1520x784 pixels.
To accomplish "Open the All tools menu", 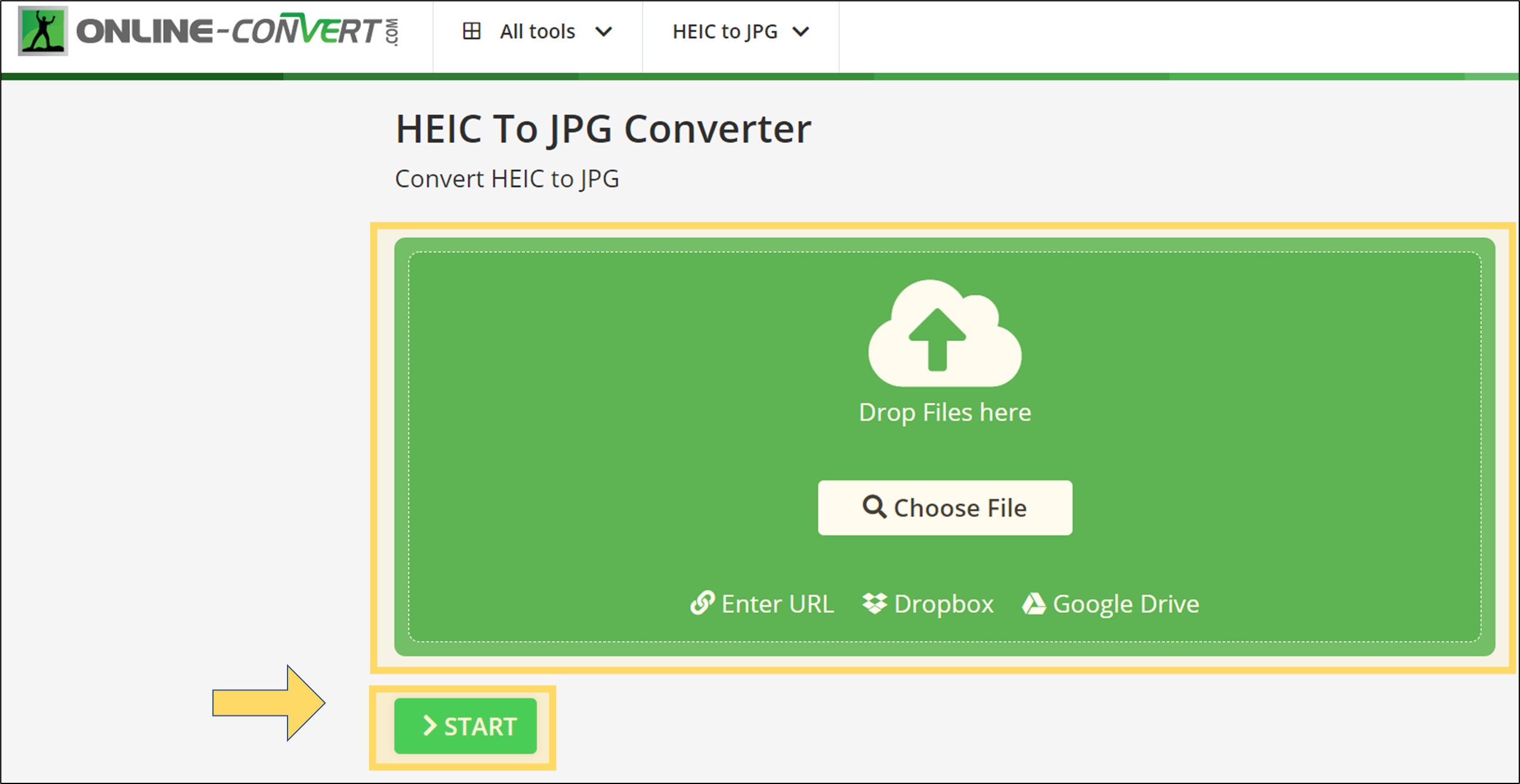I will pyautogui.click(x=537, y=32).
